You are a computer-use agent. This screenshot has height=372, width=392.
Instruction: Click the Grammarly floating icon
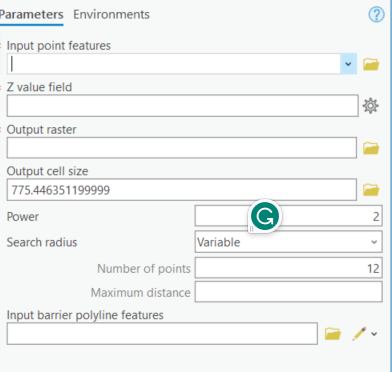pos(265,216)
